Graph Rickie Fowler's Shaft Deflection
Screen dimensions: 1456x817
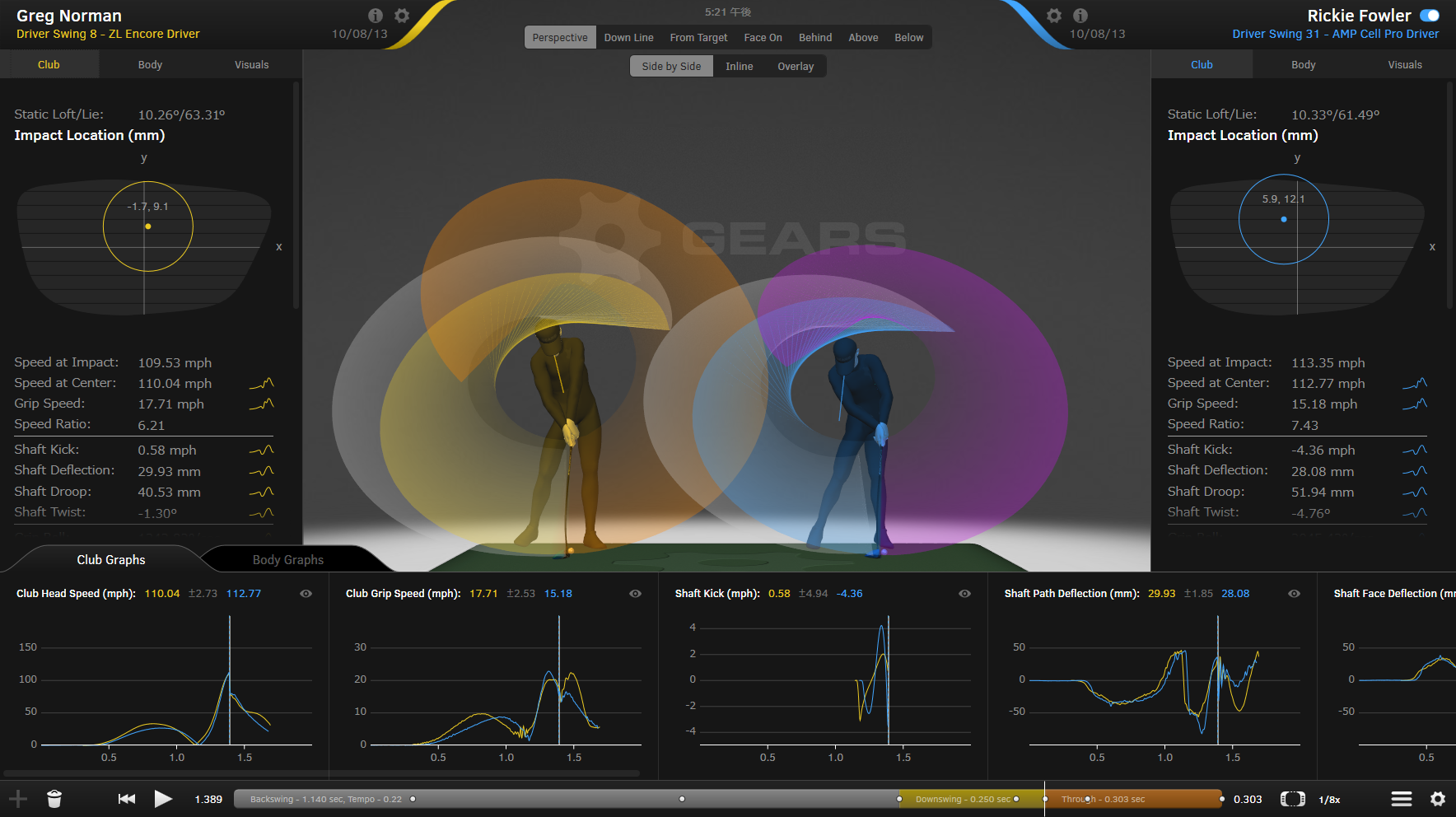coord(1415,471)
